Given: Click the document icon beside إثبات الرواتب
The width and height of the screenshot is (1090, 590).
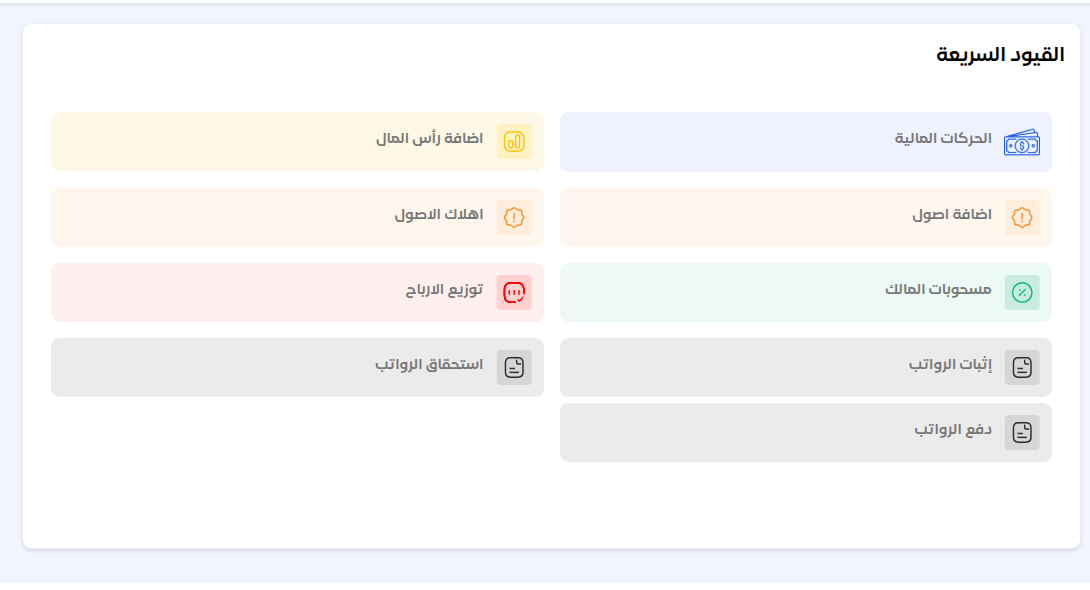Looking at the screenshot, I should [x=1022, y=367].
